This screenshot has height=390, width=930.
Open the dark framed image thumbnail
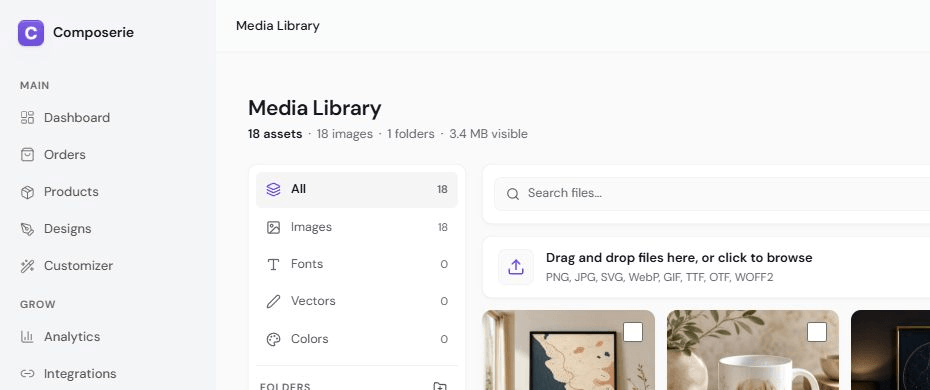[890, 350]
